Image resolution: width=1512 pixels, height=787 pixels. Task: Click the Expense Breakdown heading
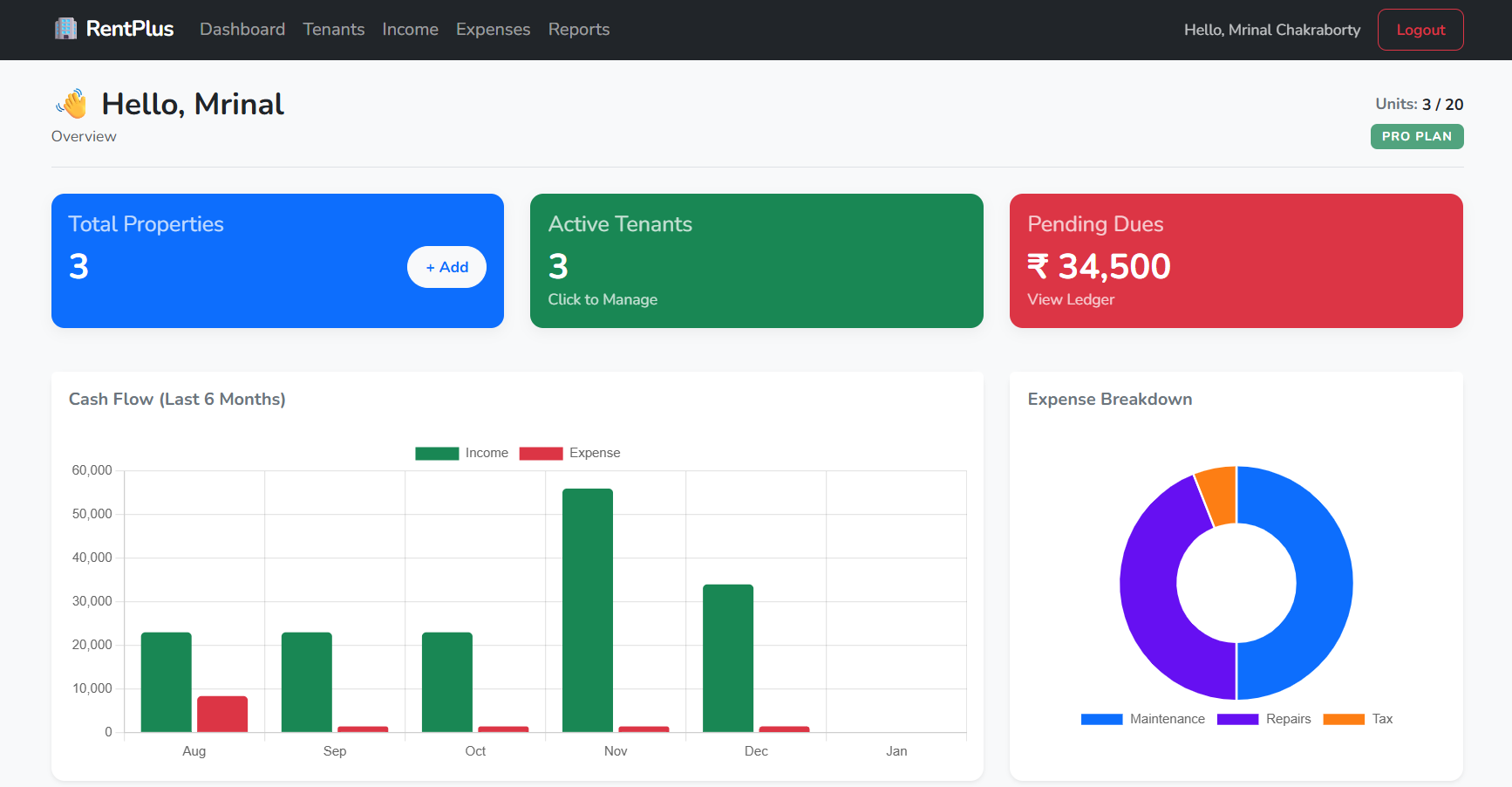click(x=1110, y=399)
